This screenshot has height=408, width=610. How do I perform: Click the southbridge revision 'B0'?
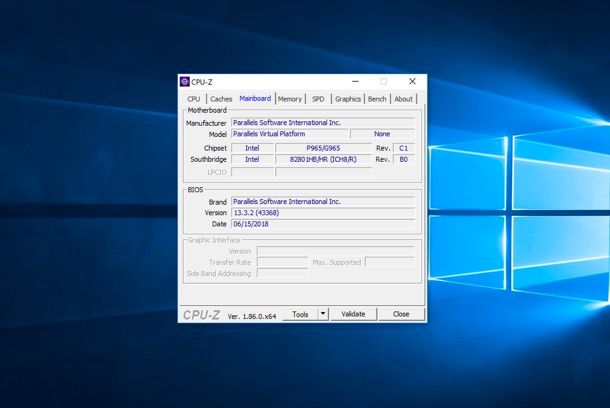tap(403, 159)
